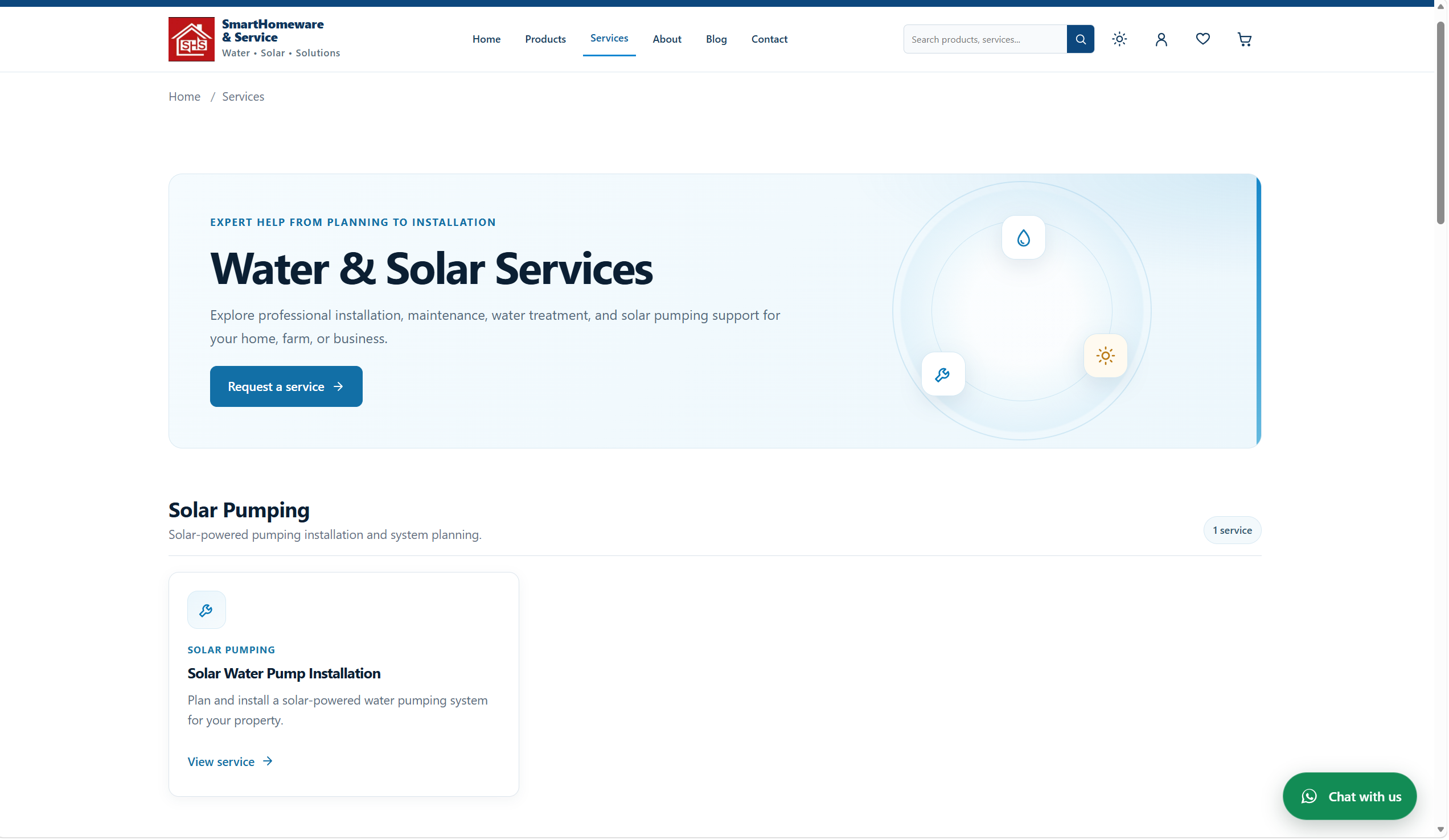Click the Home breadcrumb link
This screenshot has width=1449, height=840.
pyautogui.click(x=184, y=97)
